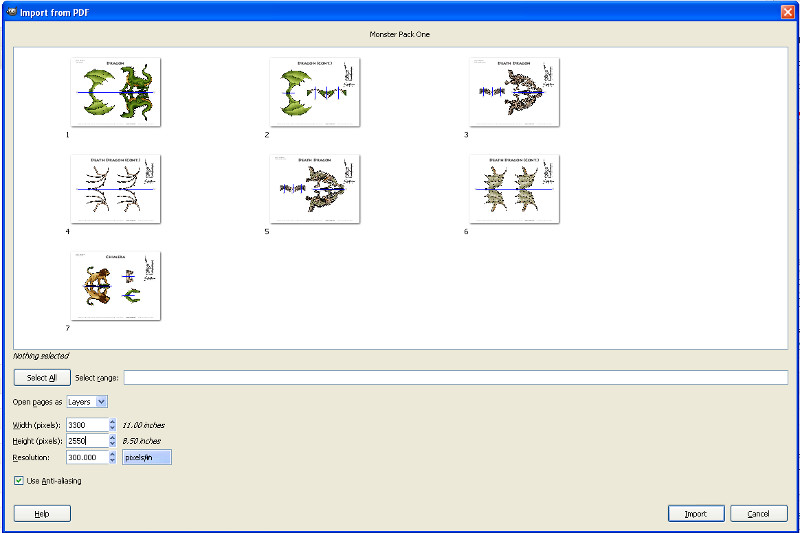
Task: Click the Height spinner arrows
Action: pos(111,441)
